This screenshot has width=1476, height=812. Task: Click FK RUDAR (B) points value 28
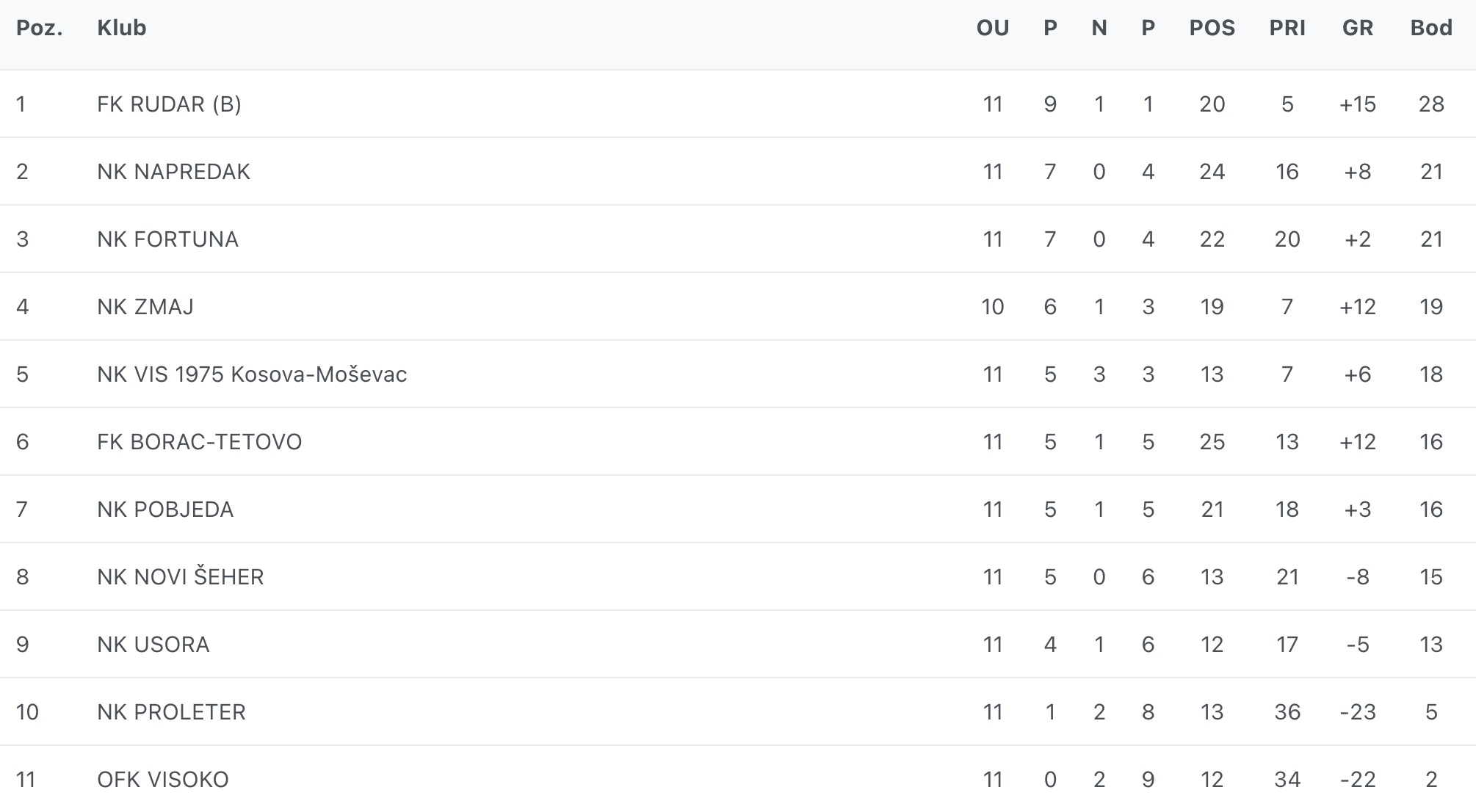[1431, 104]
